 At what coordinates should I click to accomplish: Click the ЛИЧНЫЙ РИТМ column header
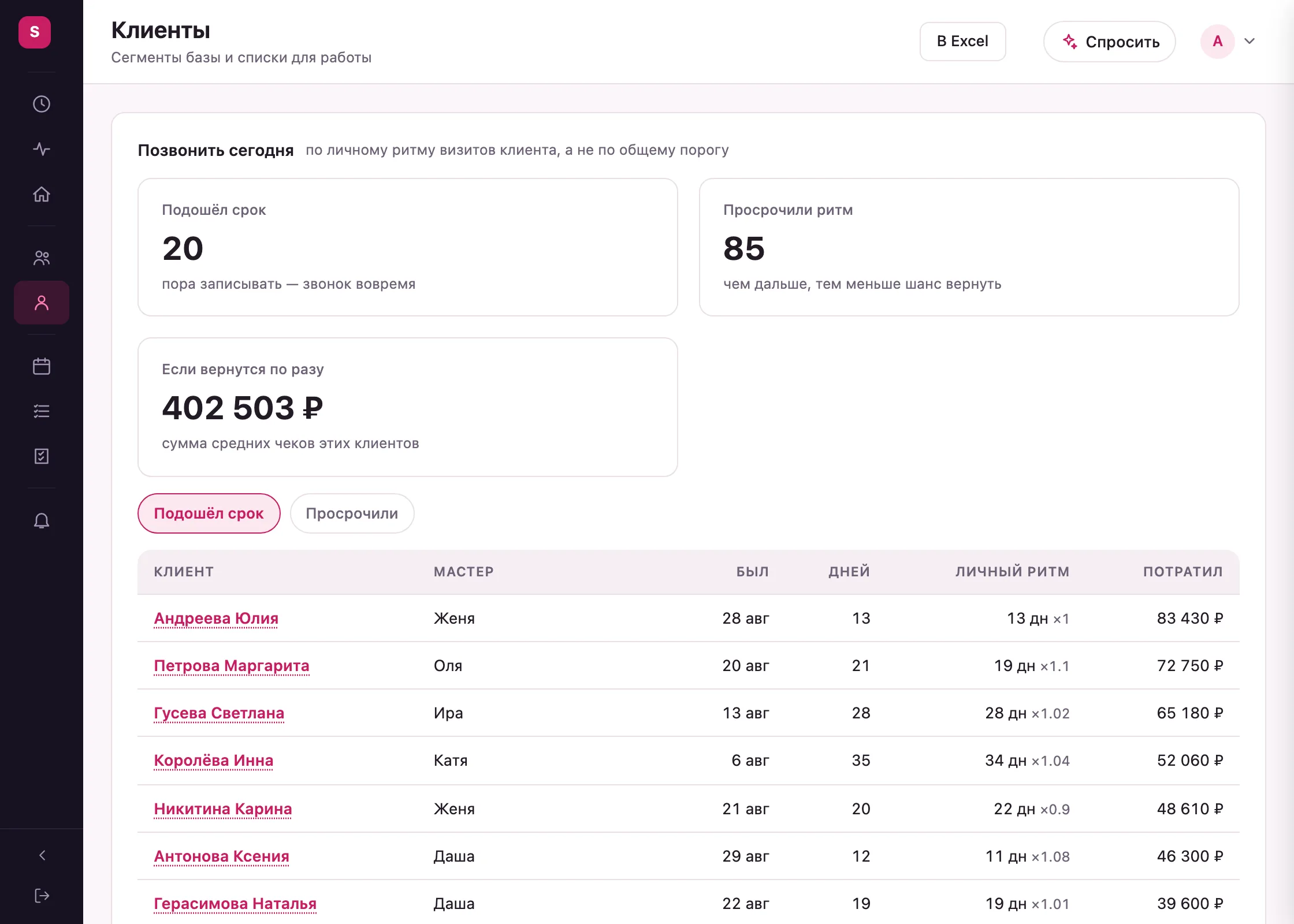pos(1012,572)
